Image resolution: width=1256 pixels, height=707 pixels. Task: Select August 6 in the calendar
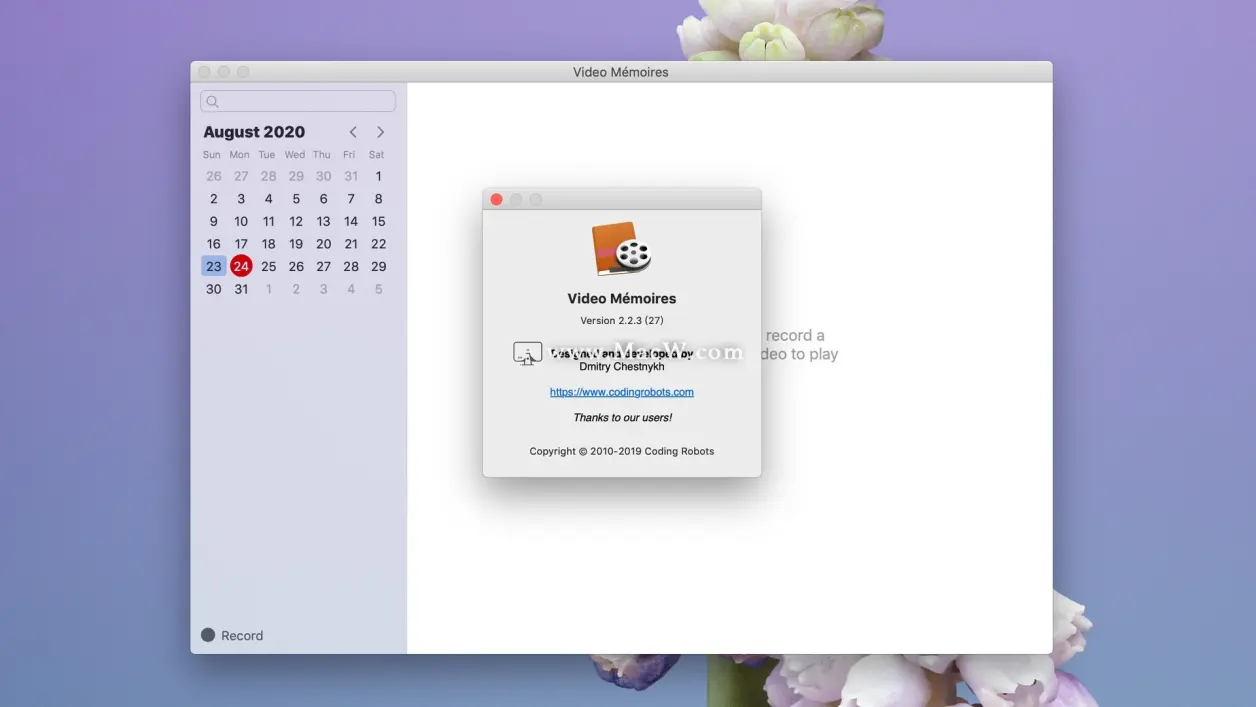323,199
